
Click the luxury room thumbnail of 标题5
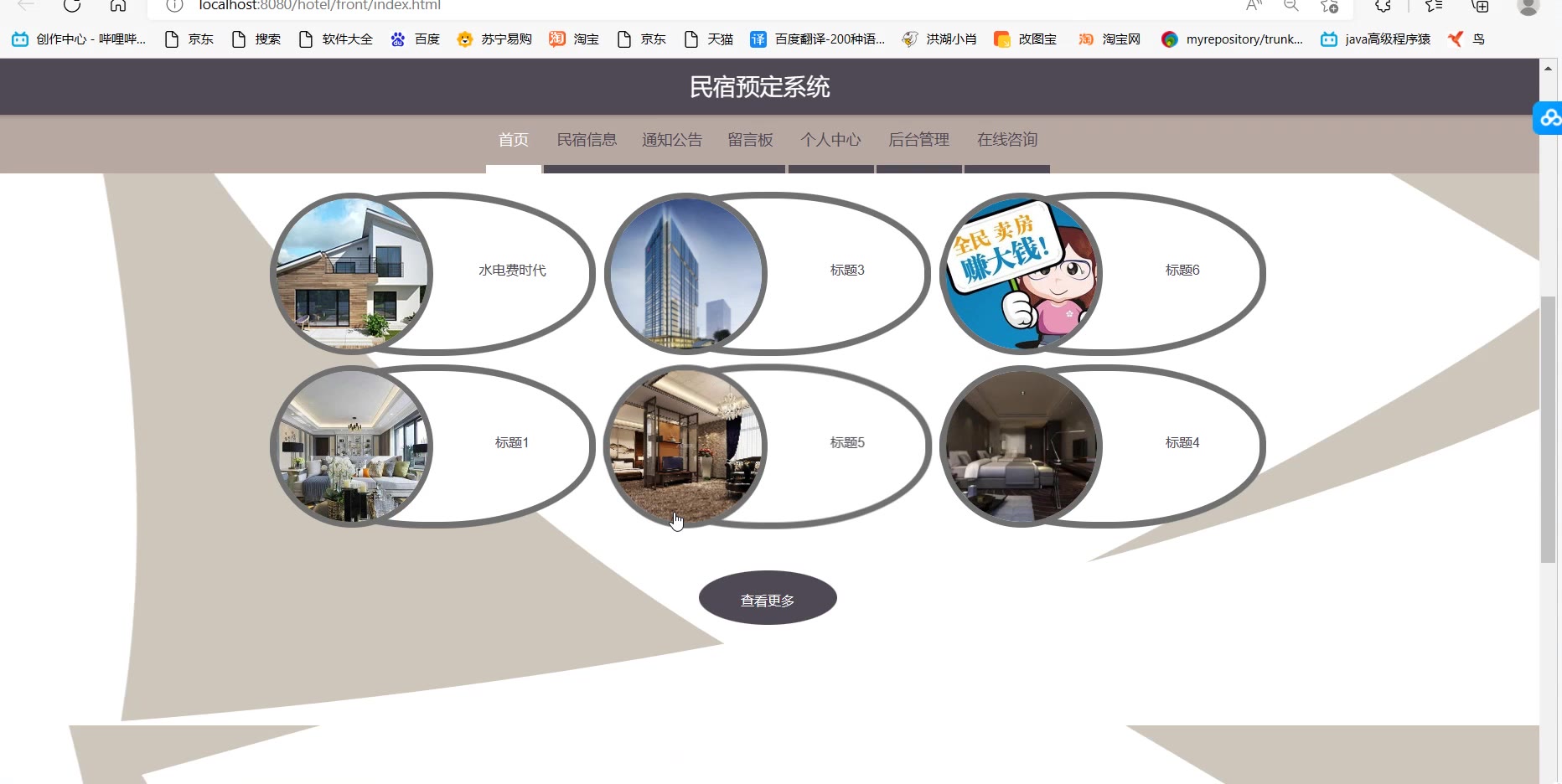686,446
